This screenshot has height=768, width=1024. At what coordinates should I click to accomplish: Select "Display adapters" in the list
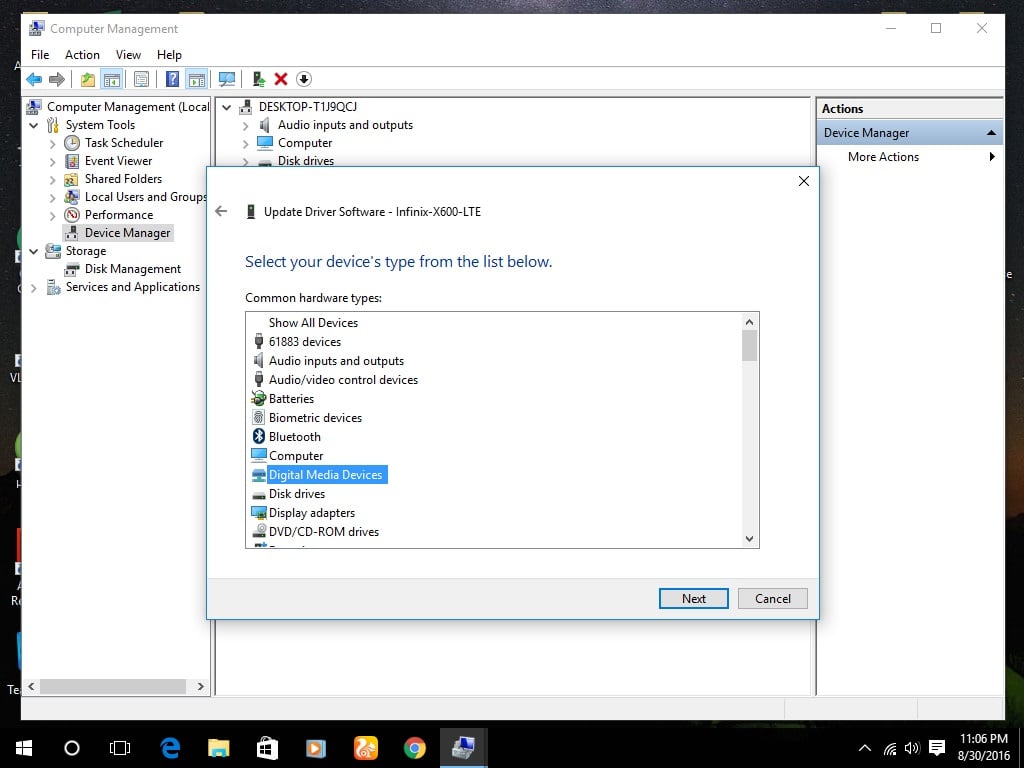312,513
